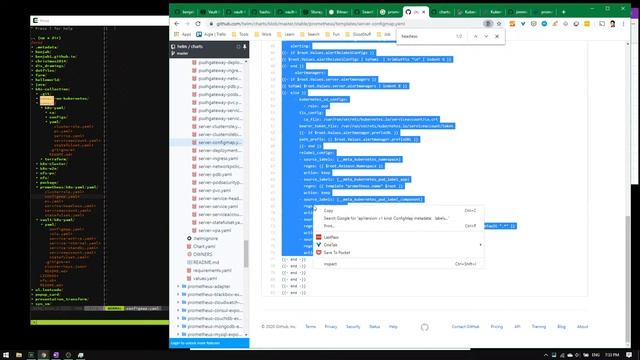Click Inspect in the context menu
The height and width of the screenshot is (360, 640).
(x=330, y=264)
